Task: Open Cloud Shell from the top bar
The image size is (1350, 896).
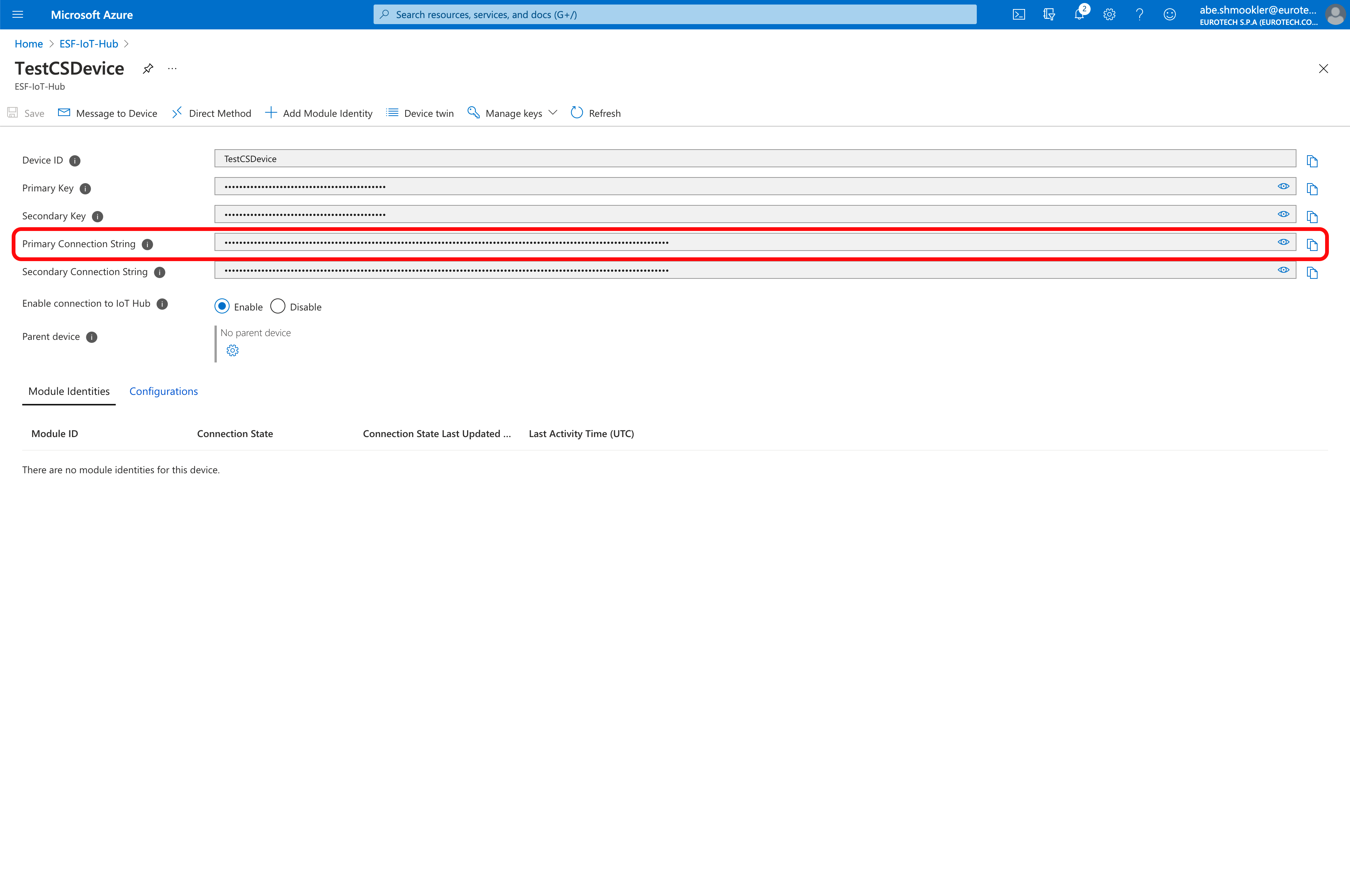Action: click(1018, 14)
